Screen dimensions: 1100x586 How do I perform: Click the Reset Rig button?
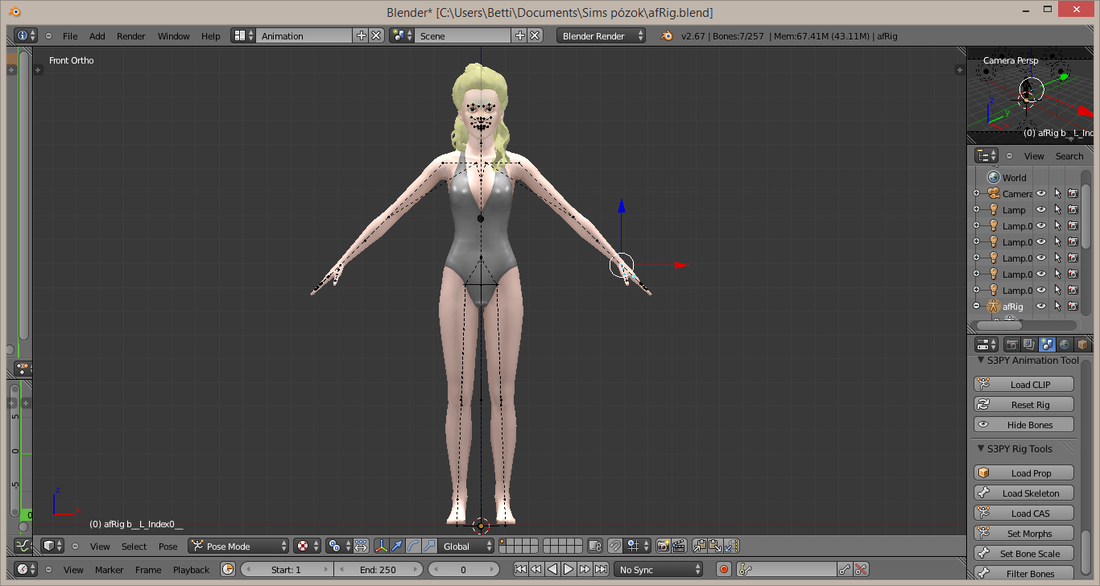click(1024, 404)
